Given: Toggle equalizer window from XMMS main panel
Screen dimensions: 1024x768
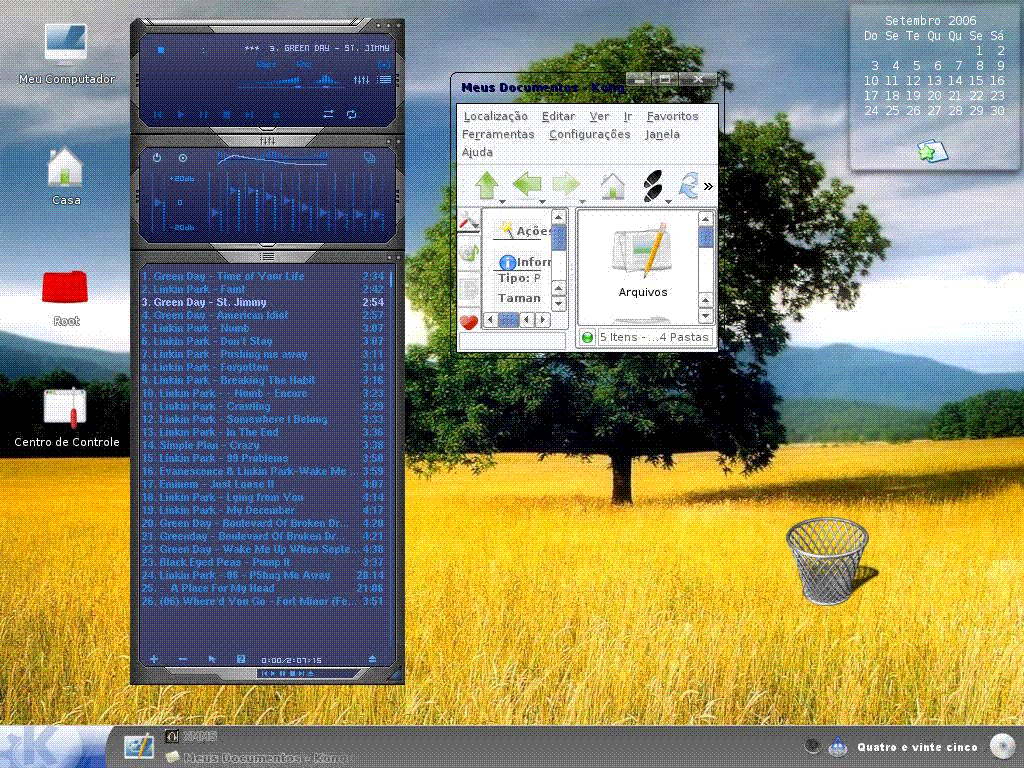Looking at the screenshot, I should (361, 80).
